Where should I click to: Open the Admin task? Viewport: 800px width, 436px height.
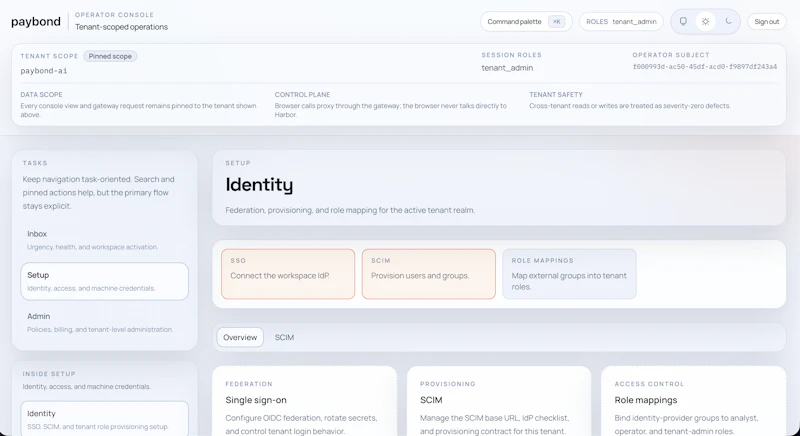(105, 322)
